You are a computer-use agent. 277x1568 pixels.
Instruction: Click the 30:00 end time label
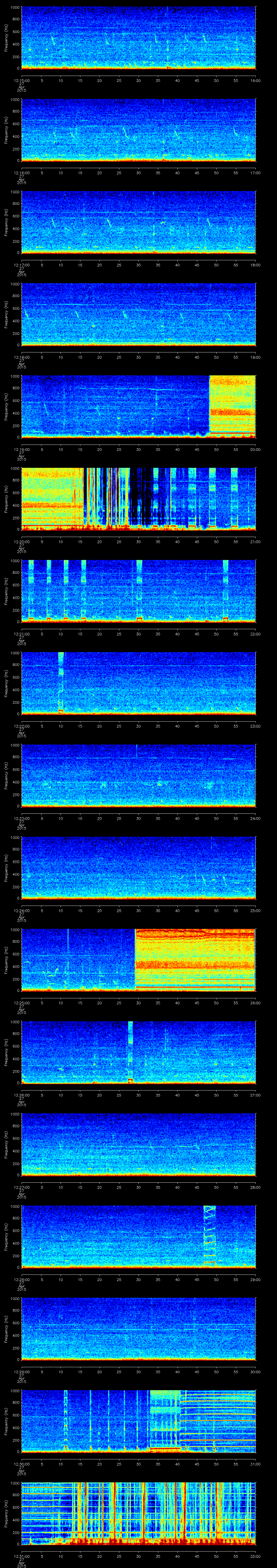click(x=256, y=1371)
